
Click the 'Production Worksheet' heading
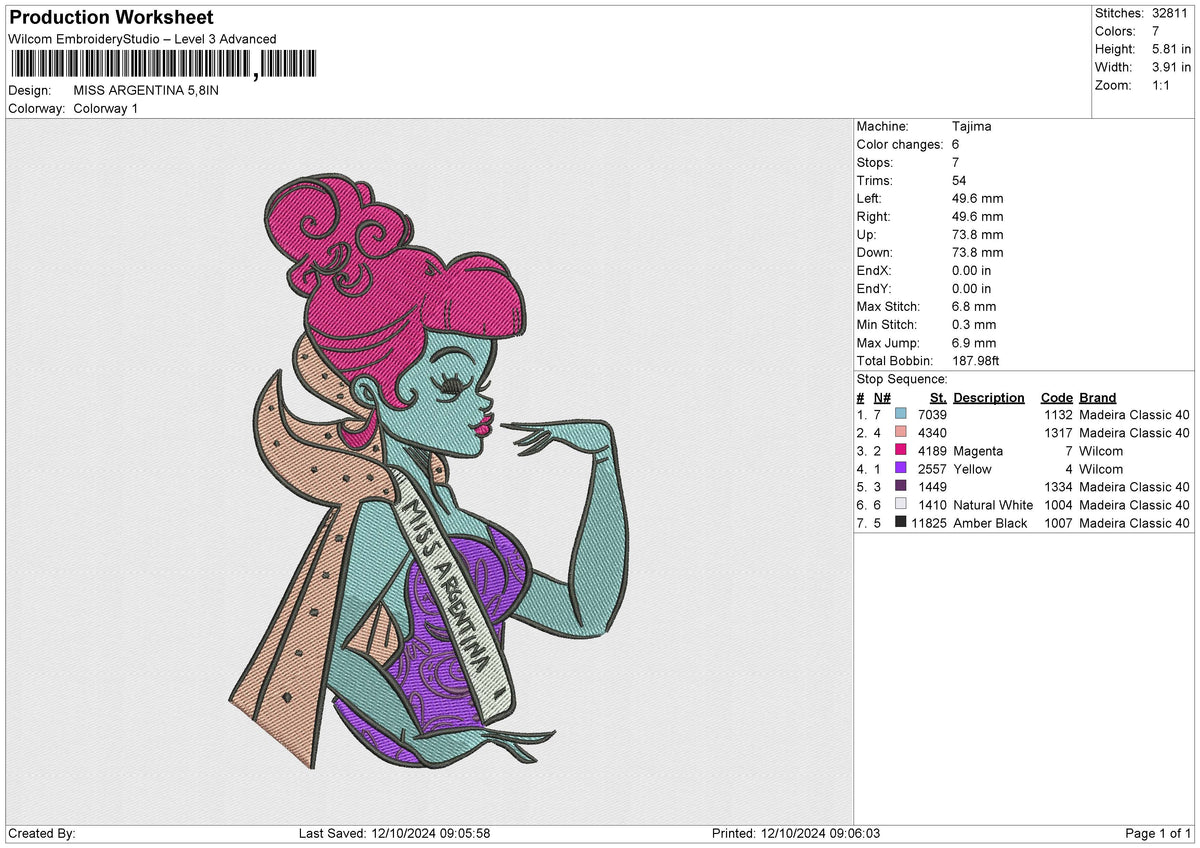tap(111, 18)
